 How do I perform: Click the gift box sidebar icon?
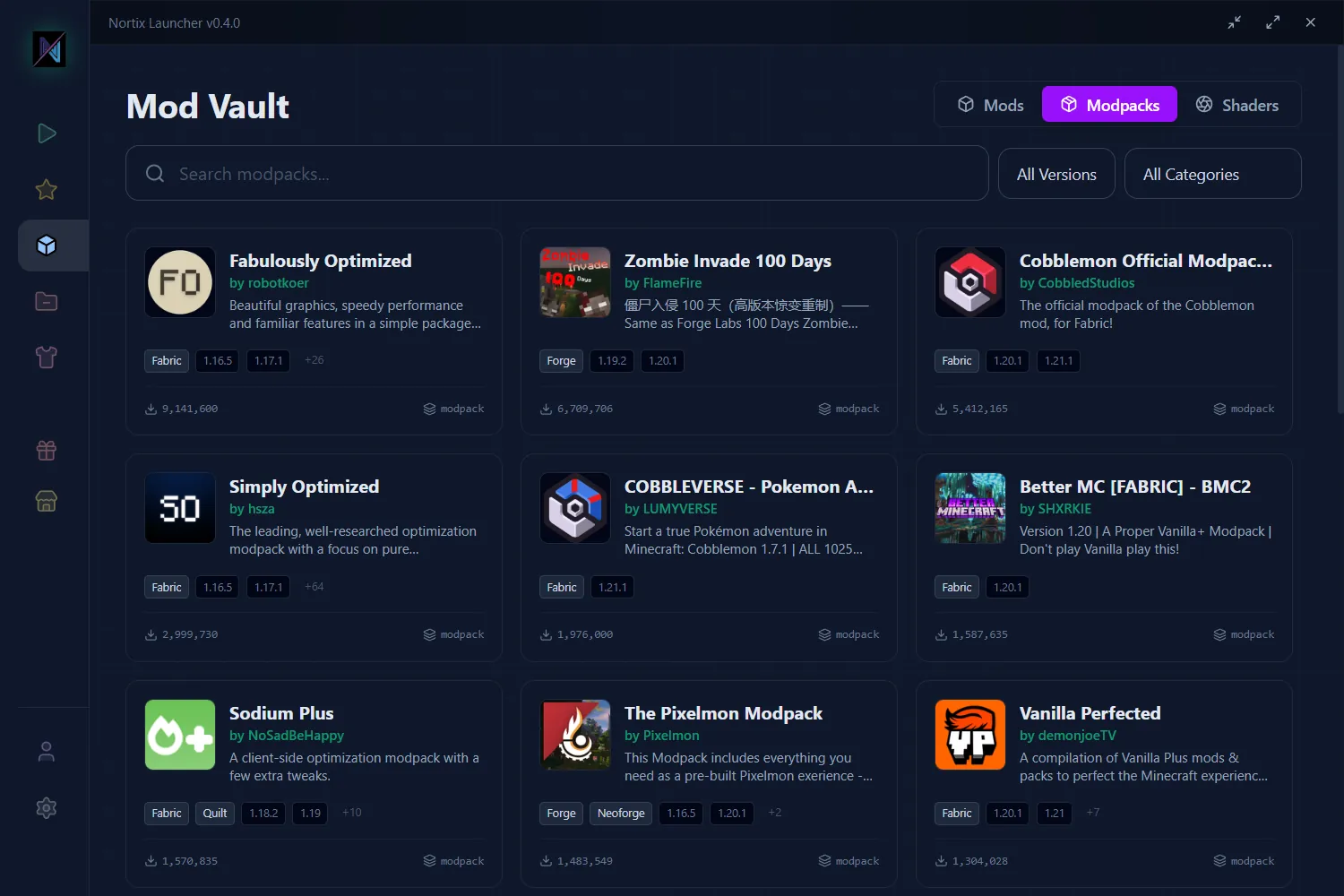point(47,451)
